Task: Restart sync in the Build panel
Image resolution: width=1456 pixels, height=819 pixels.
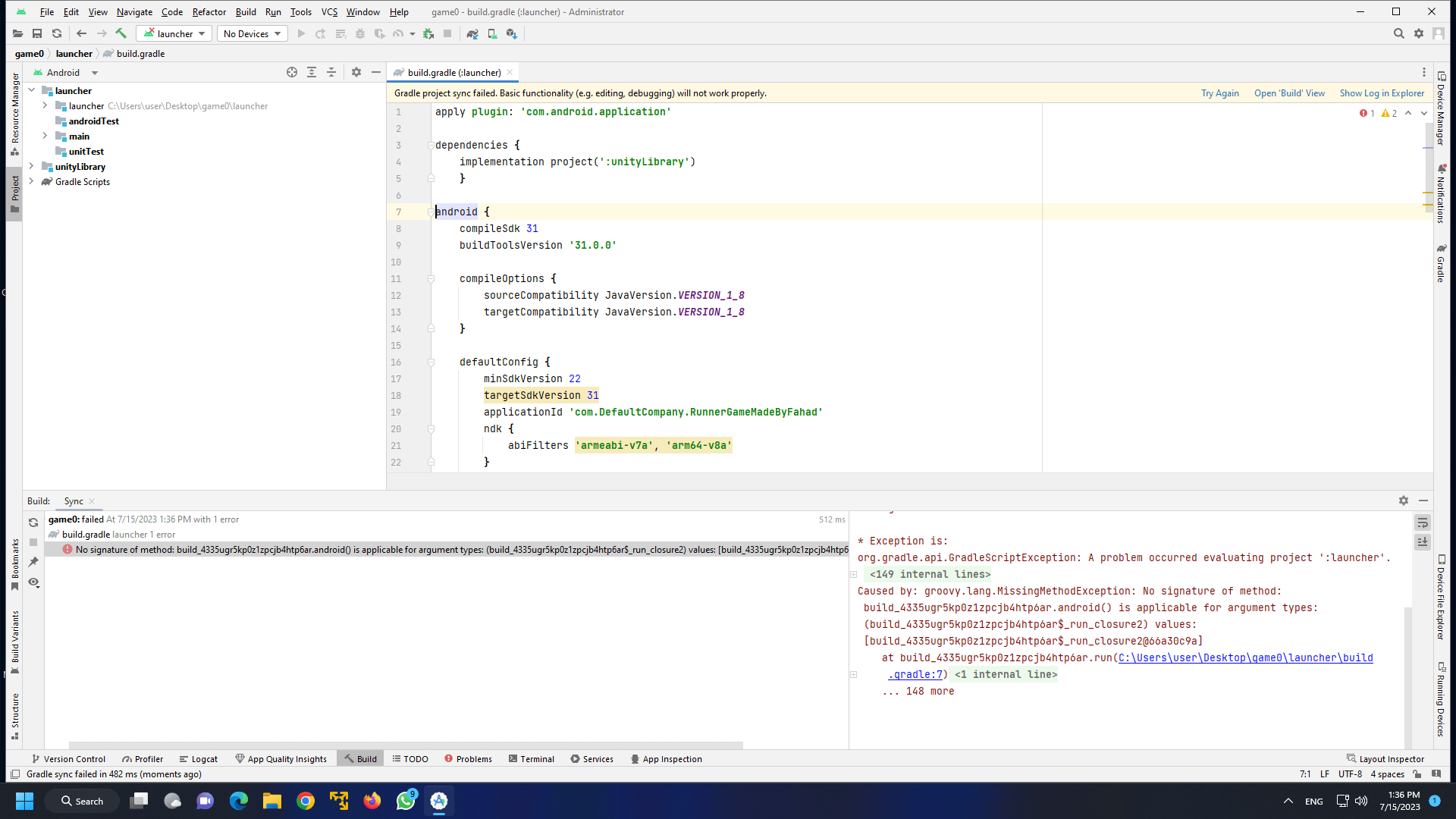Action: click(33, 522)
